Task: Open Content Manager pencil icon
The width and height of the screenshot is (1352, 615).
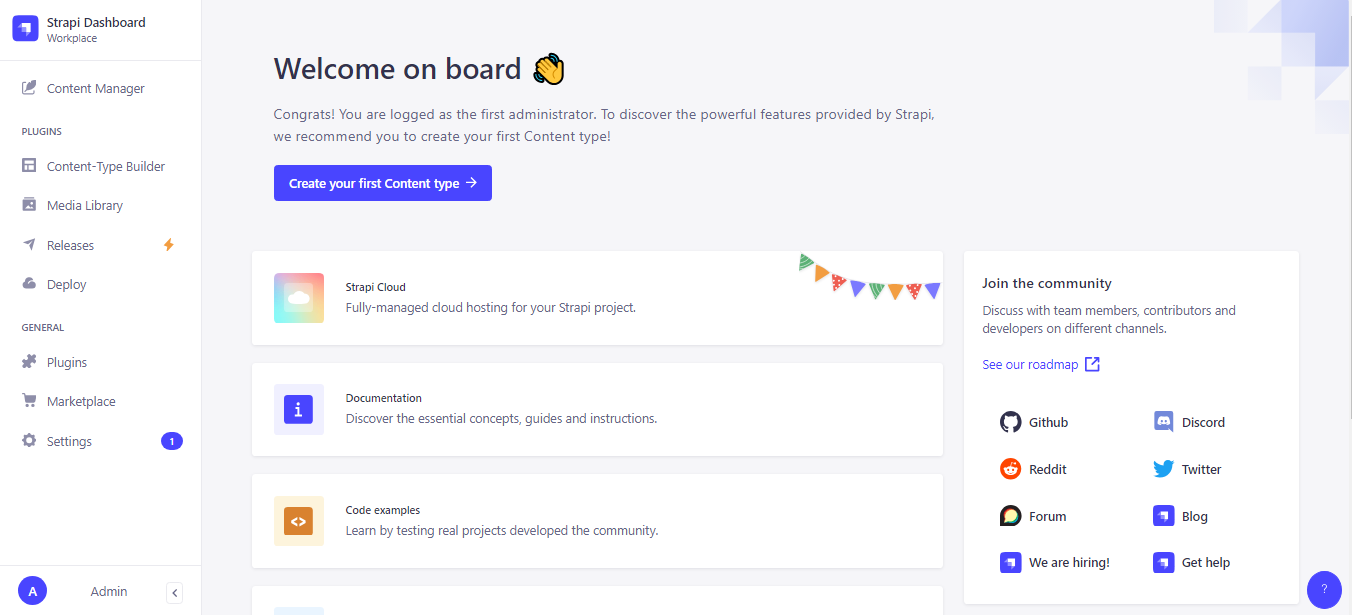Action: (x=29, y=88)
